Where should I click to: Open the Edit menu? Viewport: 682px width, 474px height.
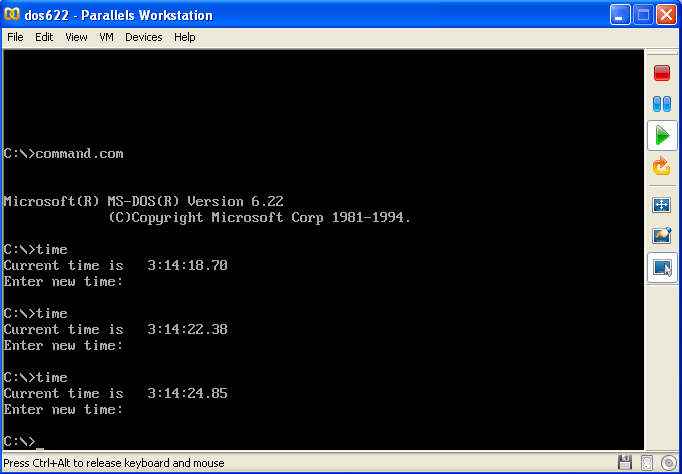point(44,37)
